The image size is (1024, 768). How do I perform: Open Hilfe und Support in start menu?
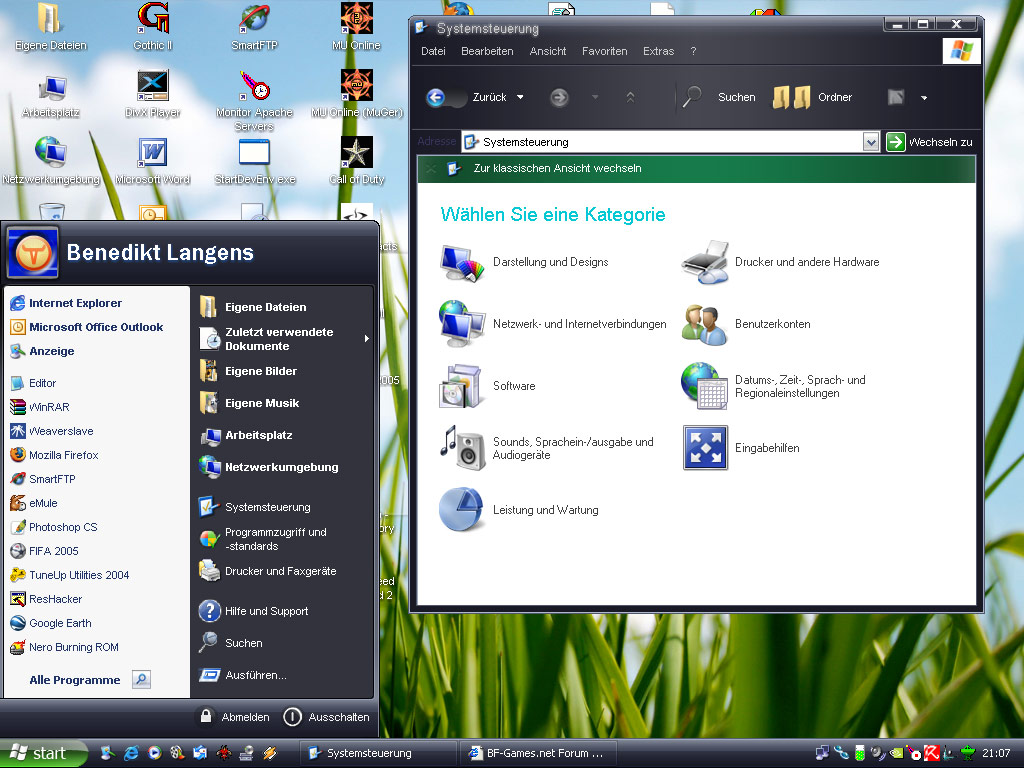coord(253,611)
